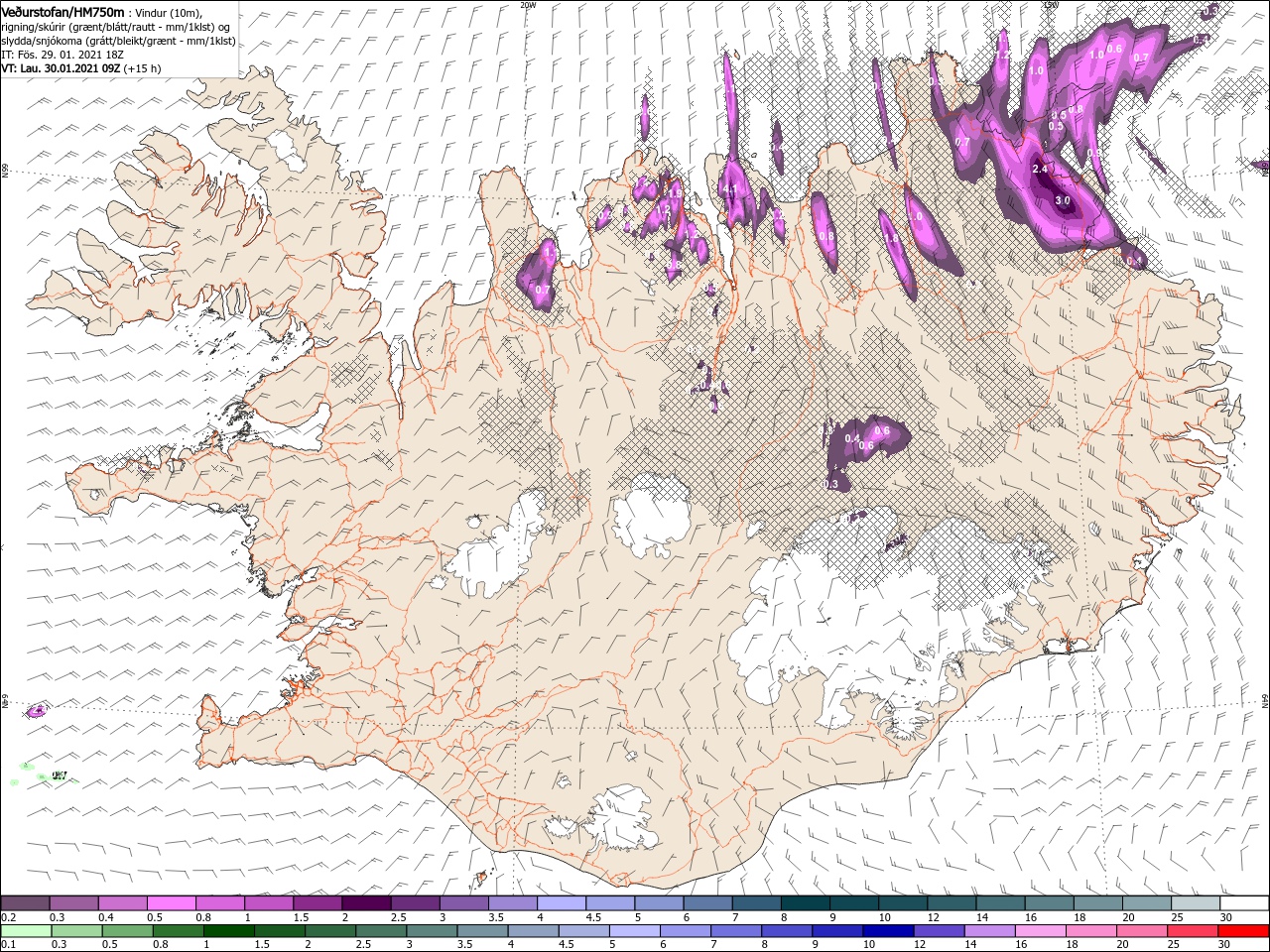Click the VT: Lau. 30.01.2021 09Z line

[x=81, y=68]
